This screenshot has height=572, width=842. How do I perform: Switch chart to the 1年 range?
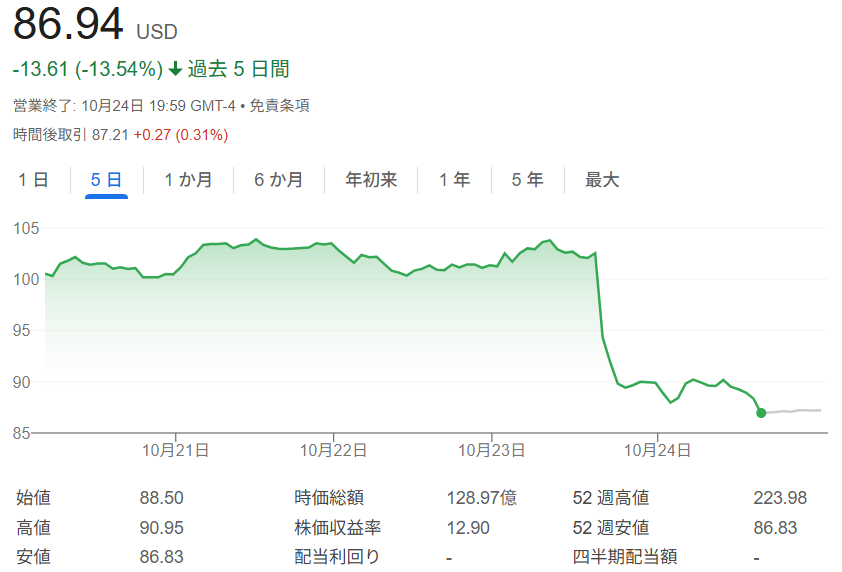pos(454,180)
